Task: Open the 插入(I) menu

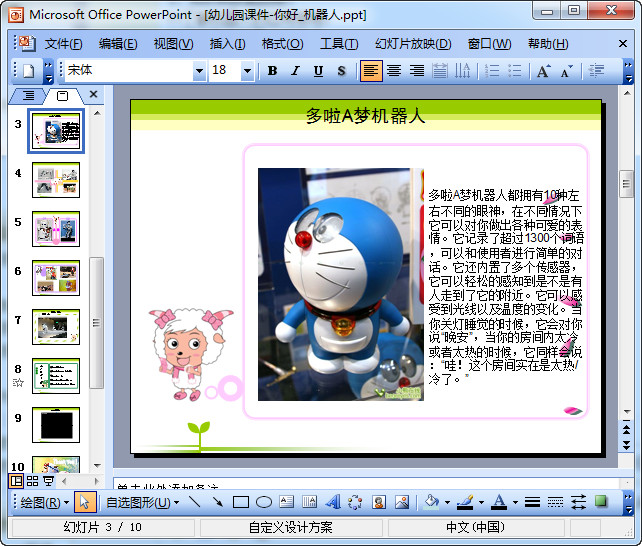Action: tap(227, 44)
